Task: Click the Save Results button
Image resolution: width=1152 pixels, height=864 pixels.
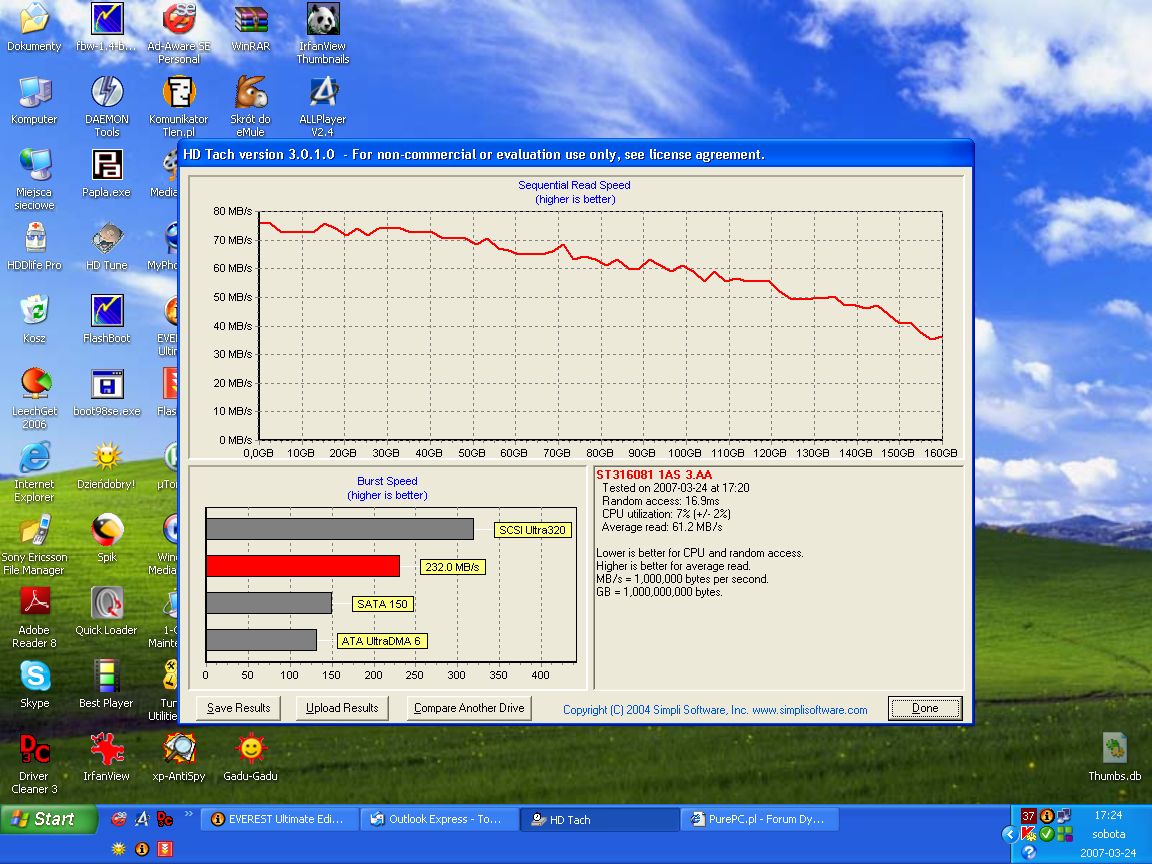Action: click(239, 708)
